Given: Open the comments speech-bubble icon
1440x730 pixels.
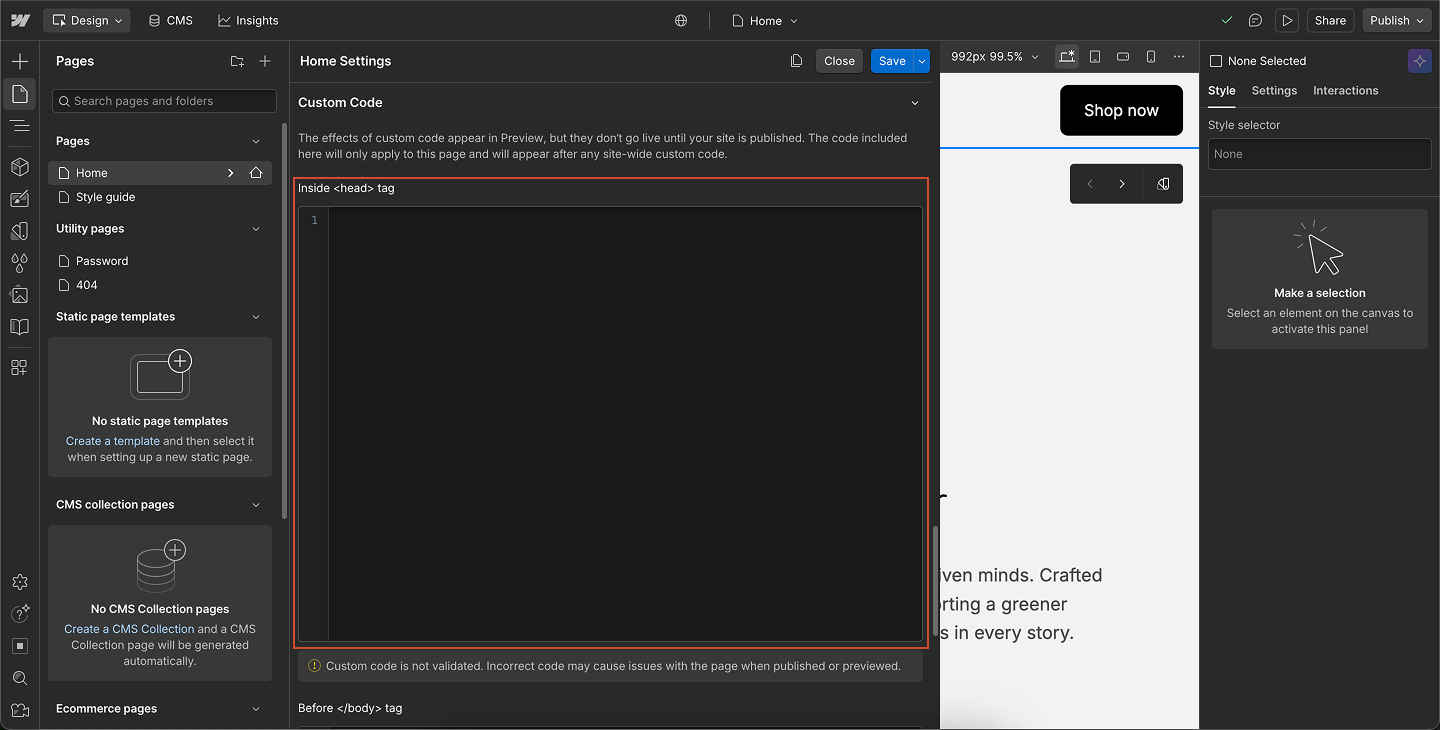Looking at the screenshot, I should click(x=1255, y=20).
